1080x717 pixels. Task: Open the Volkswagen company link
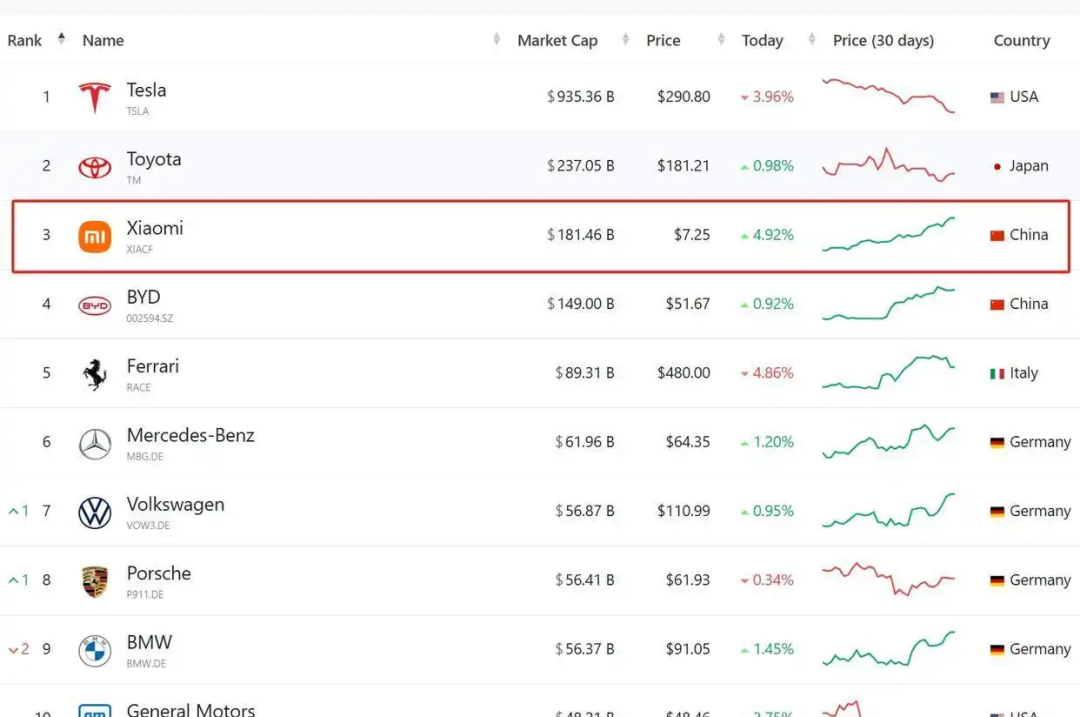click(x=176, y=505)
